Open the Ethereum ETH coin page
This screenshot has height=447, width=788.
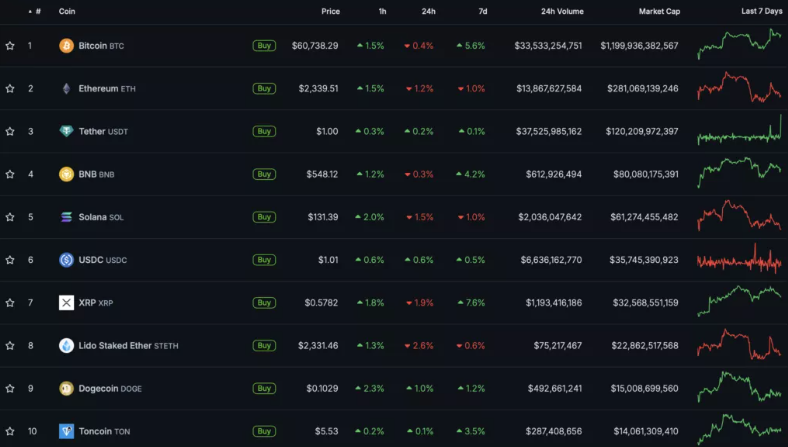(x=107, y=88)
